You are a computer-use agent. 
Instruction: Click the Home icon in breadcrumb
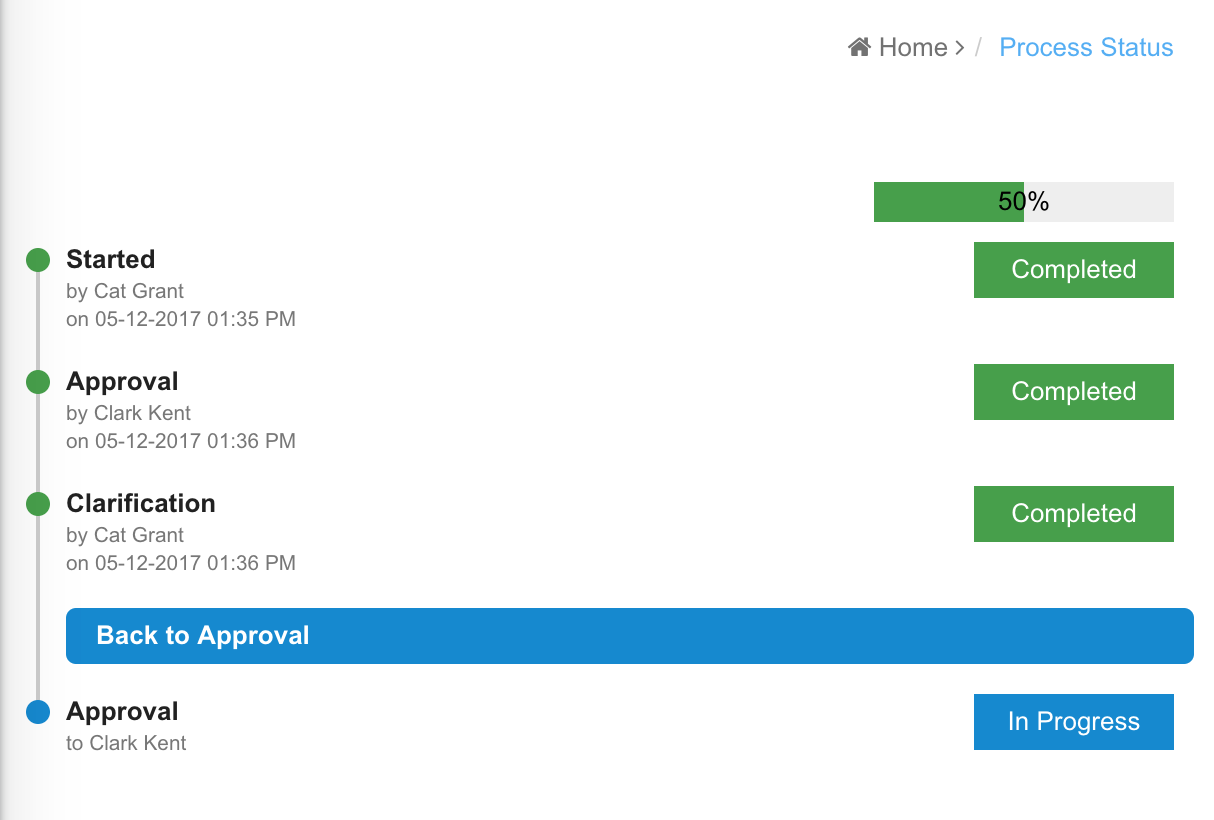[859, 47]
